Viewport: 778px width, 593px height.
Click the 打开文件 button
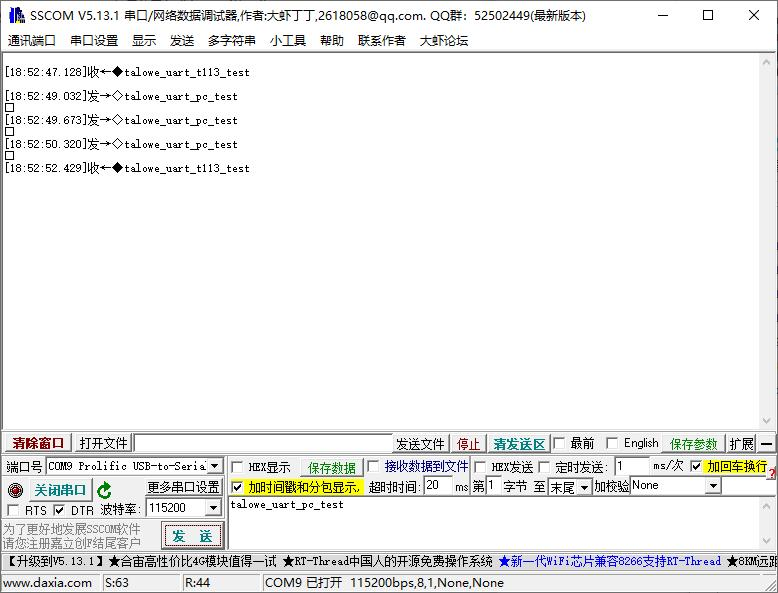tap(104, 443)
